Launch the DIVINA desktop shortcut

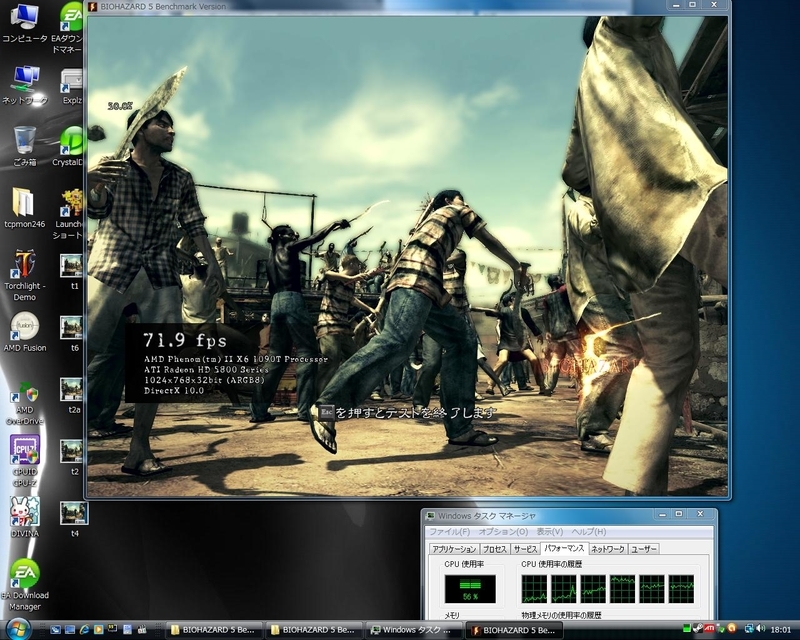24,517
